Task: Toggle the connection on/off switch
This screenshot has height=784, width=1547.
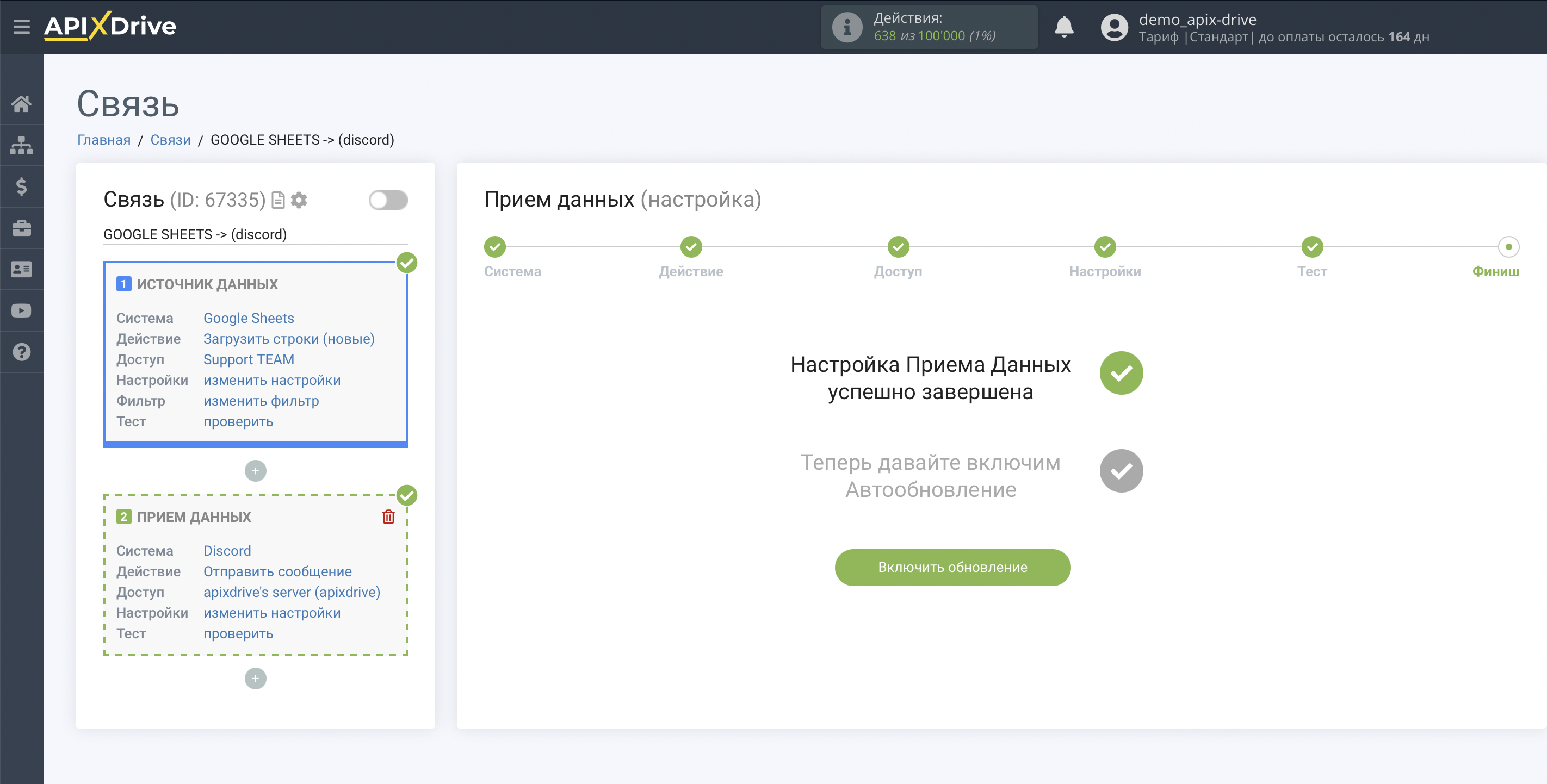Action: tap(388, 200)
